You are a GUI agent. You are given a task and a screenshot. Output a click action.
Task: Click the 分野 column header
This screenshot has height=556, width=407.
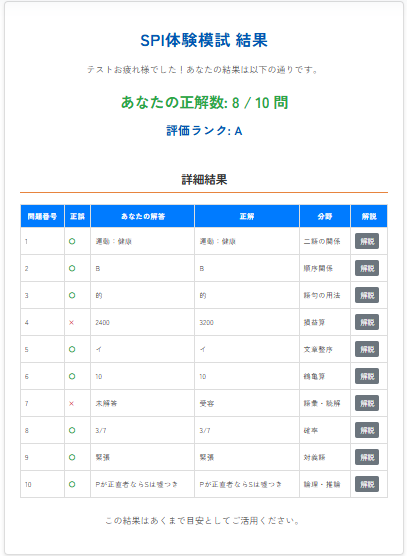coord(325,216)
